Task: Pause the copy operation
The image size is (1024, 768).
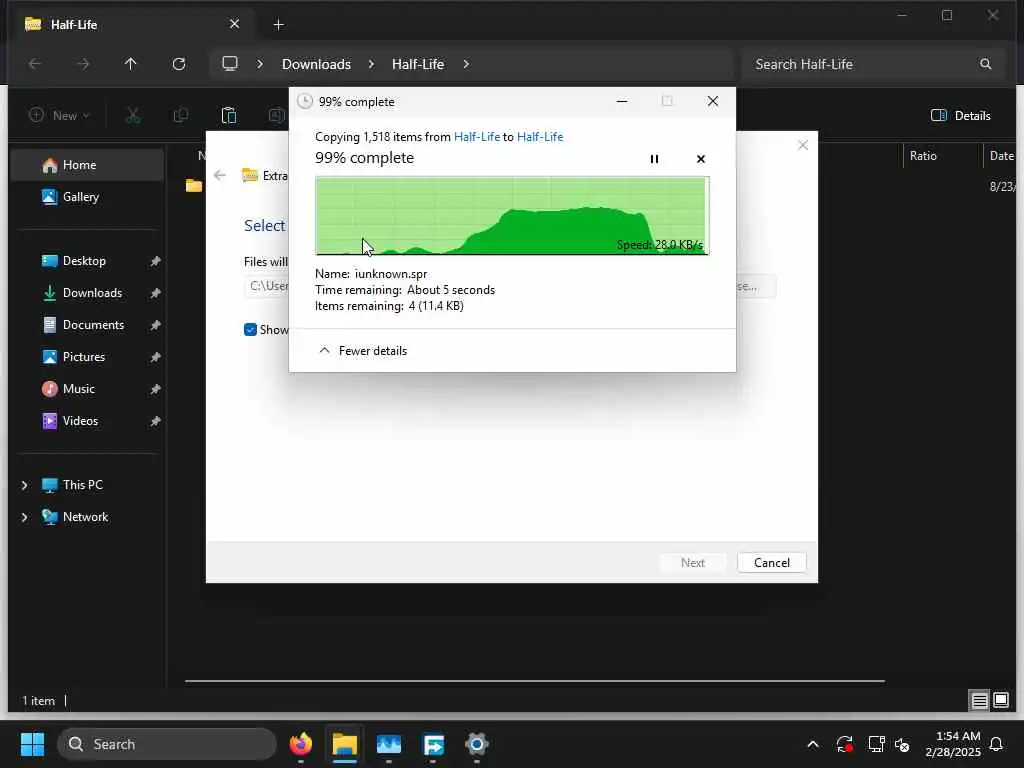Action: pyautogui.click(x=654, y=159)
